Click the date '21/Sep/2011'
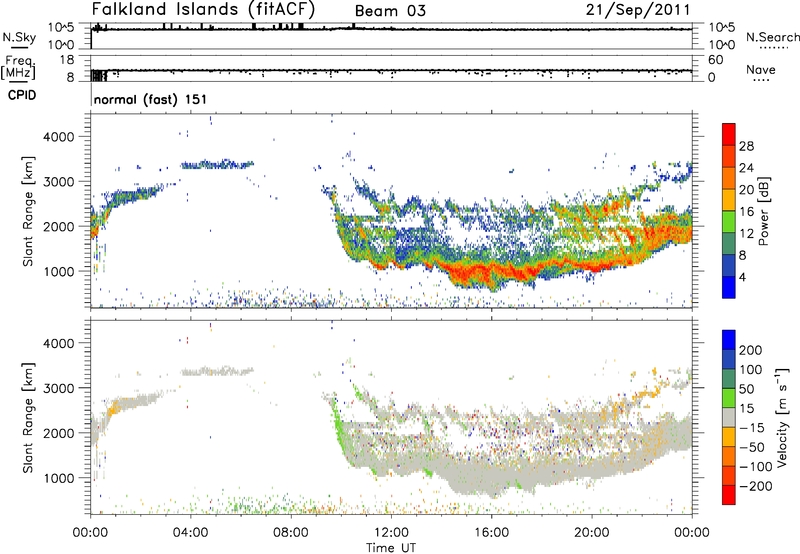800x554 pixels. (638, 10)
